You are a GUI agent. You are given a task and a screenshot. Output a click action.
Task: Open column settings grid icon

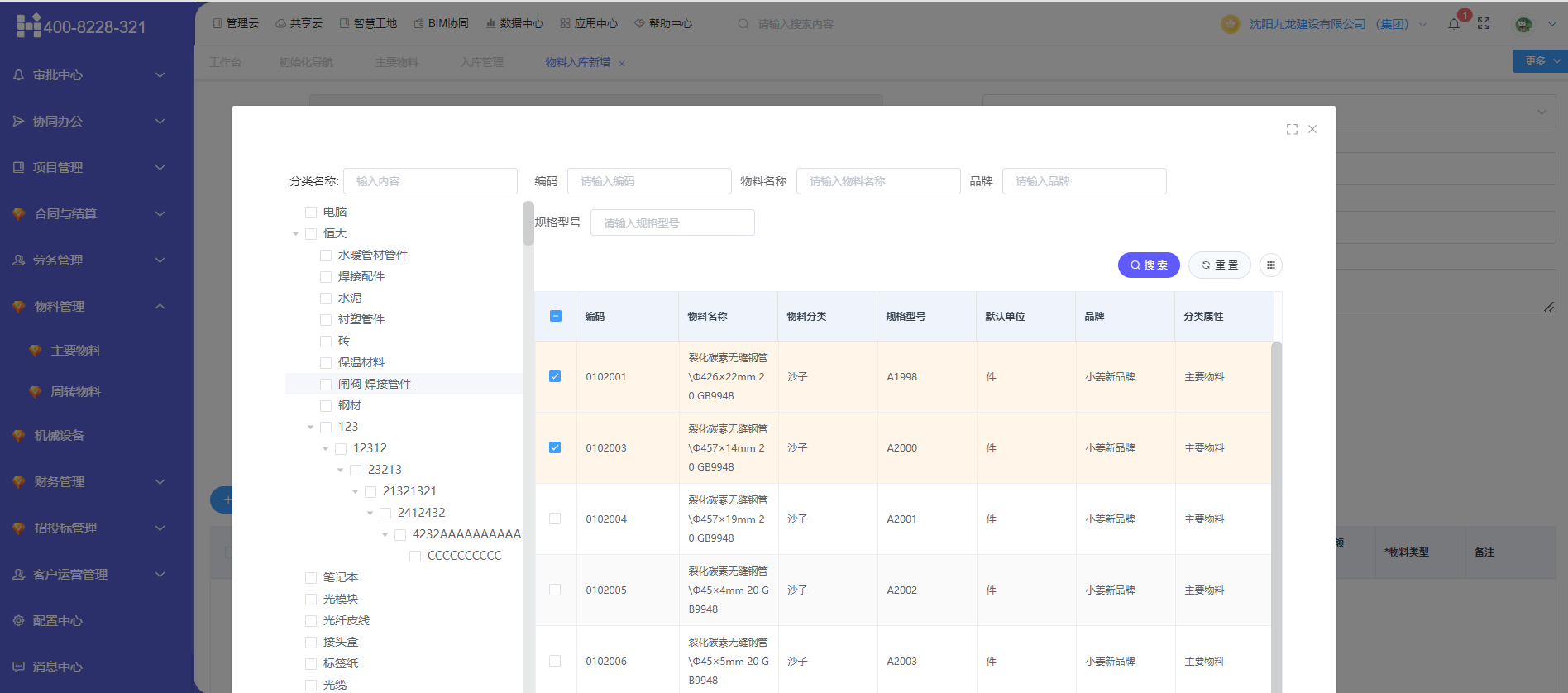pos(1271,265)
